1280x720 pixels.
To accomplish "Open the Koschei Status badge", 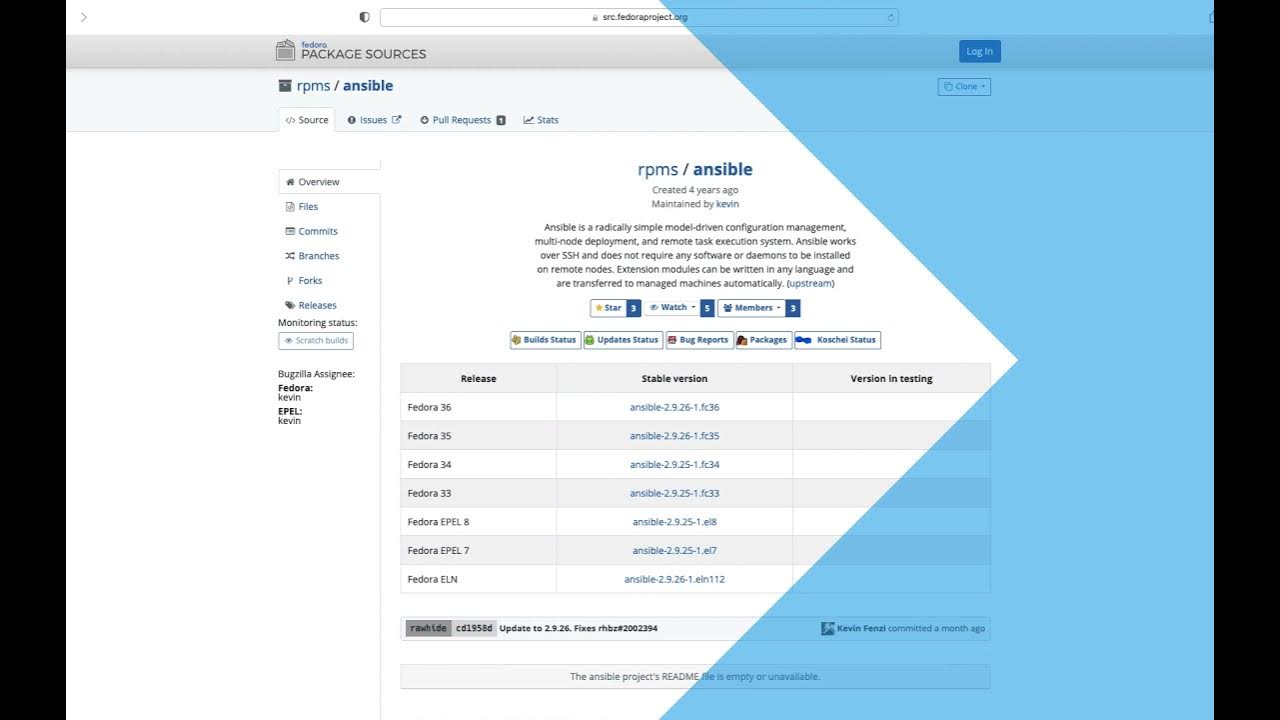I will click(x=838, y=340).
